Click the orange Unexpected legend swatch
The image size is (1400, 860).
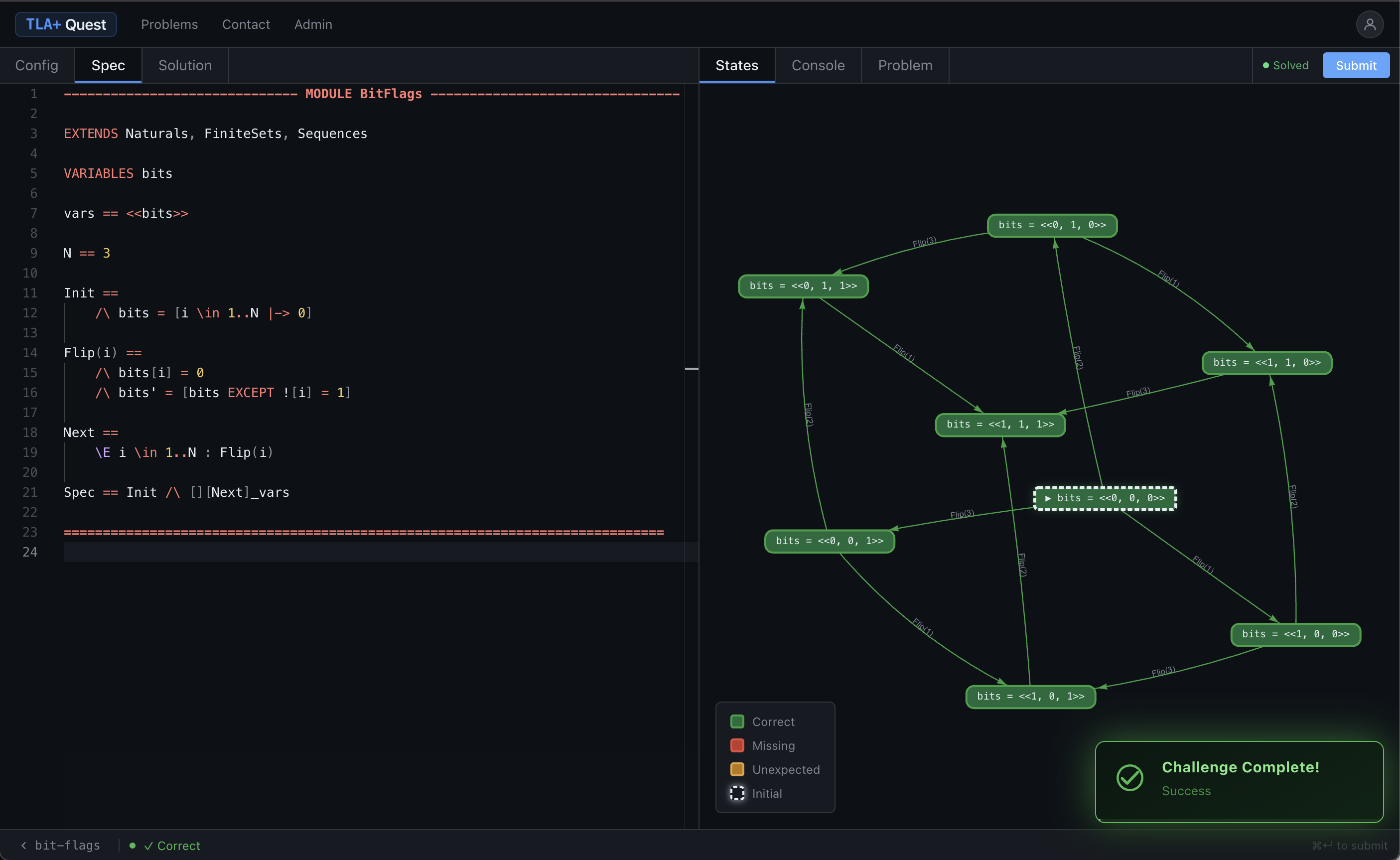737,769
